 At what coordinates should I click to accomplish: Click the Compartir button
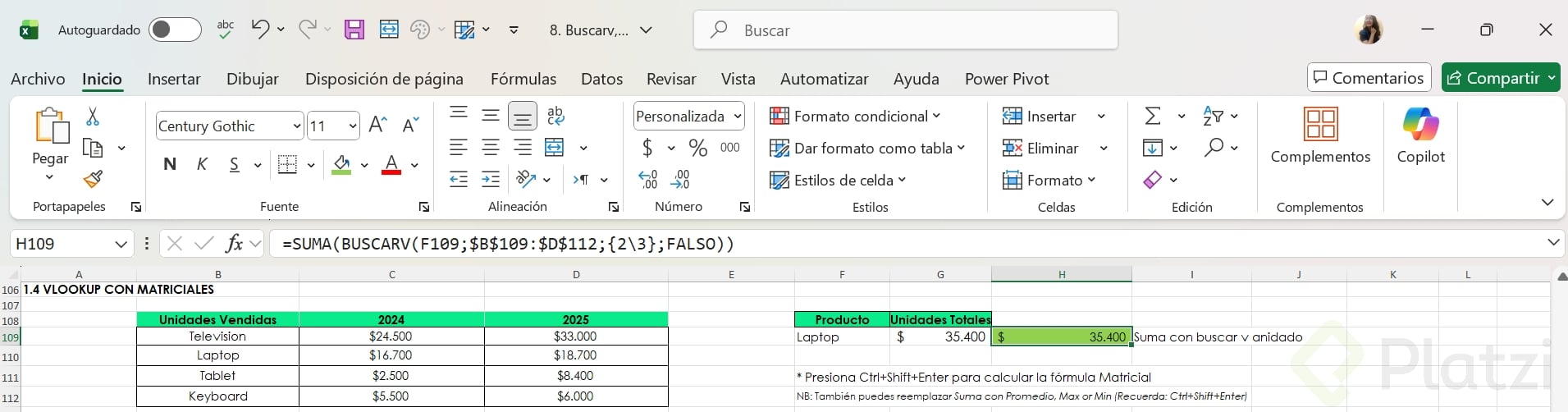(x=1500, y=78)
